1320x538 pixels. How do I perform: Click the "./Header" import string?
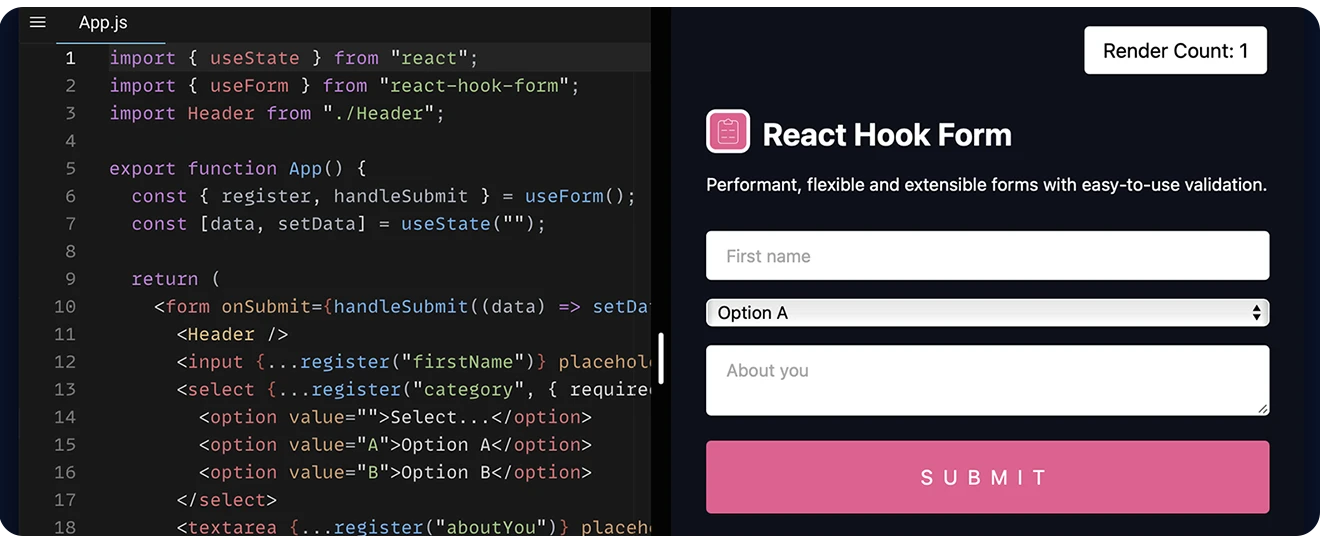tap(378, 114)
